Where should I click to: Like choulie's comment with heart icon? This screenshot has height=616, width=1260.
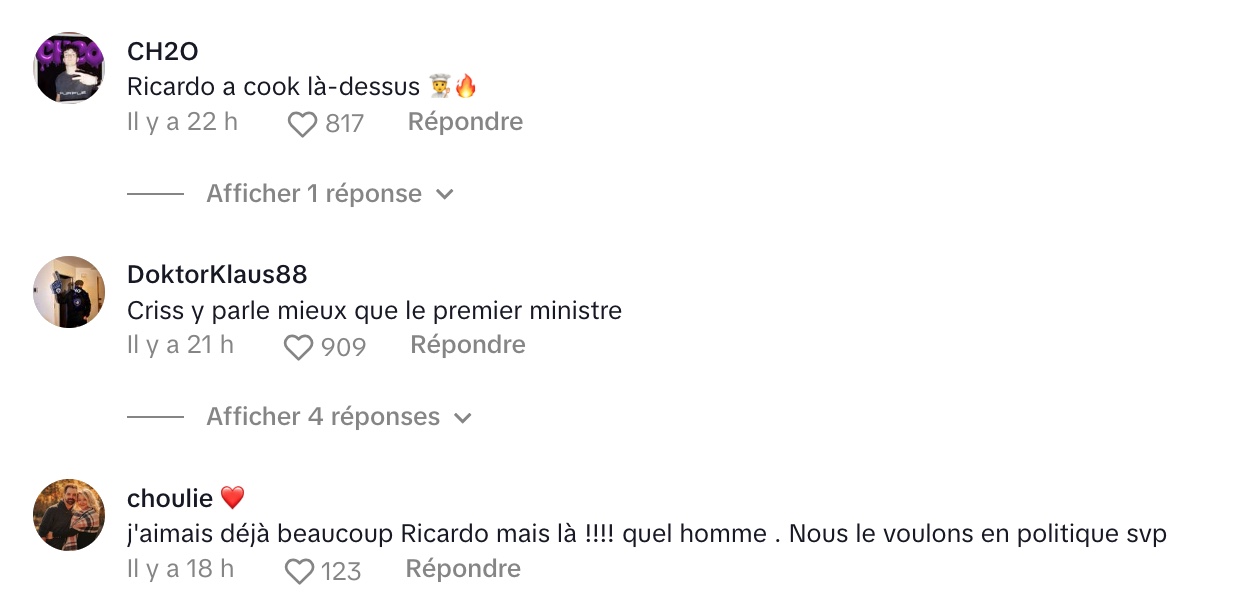pyautogui.click(x=299, y=571)
